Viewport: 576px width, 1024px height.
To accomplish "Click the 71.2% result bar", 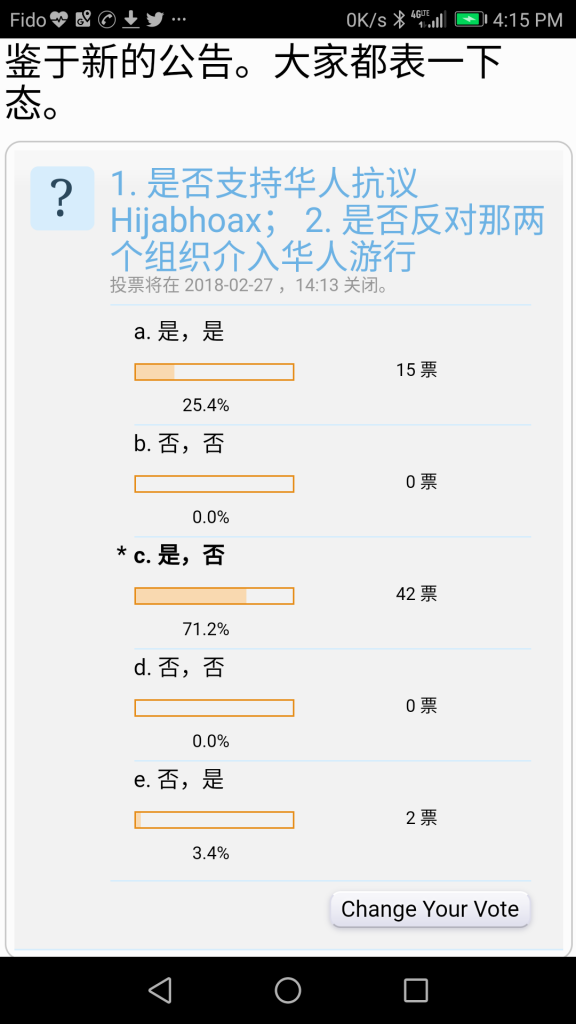I will tap(214, 596).
